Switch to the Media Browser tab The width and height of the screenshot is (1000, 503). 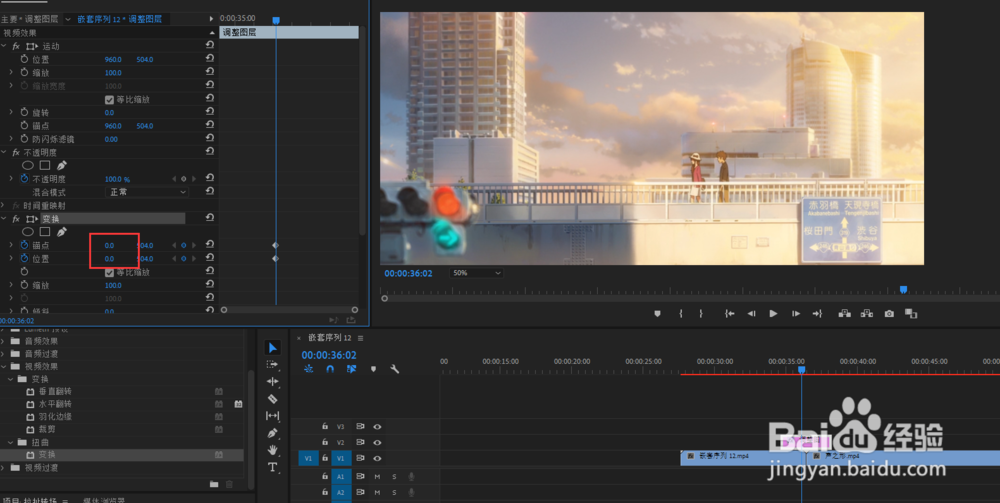[x=104, y=500]
